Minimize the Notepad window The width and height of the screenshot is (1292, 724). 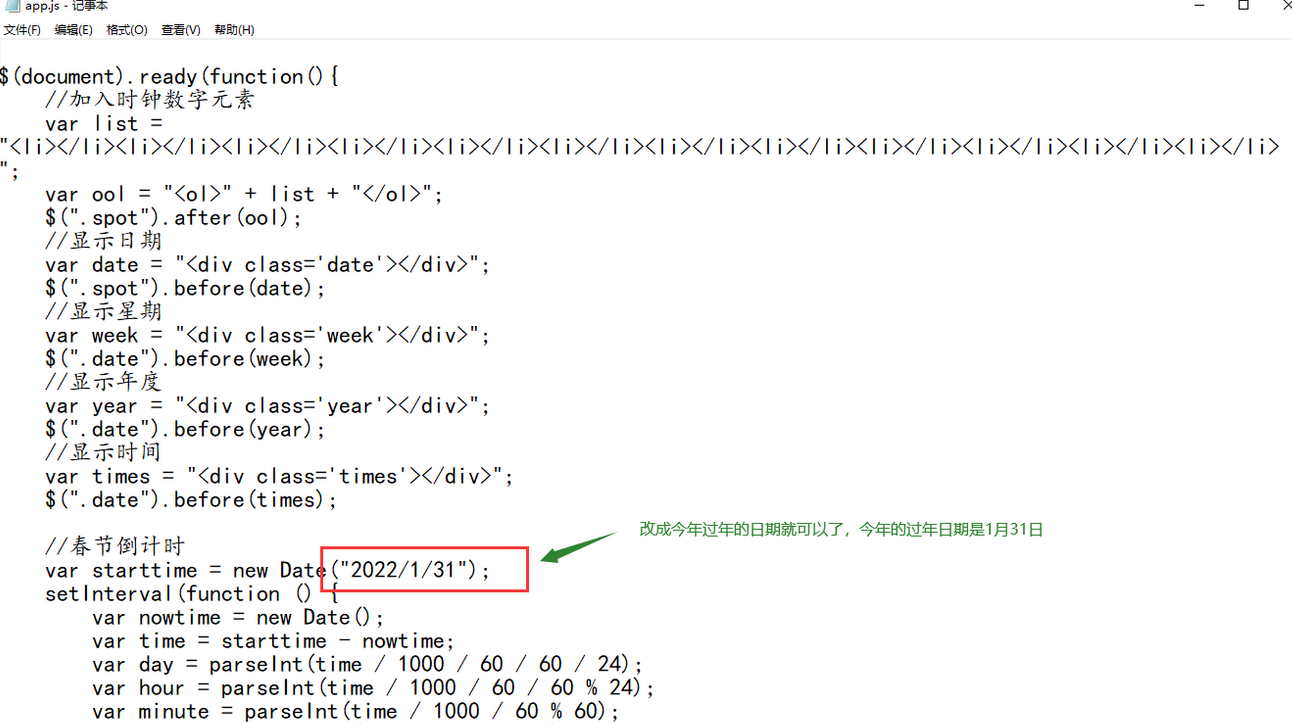coord(1199,6)
